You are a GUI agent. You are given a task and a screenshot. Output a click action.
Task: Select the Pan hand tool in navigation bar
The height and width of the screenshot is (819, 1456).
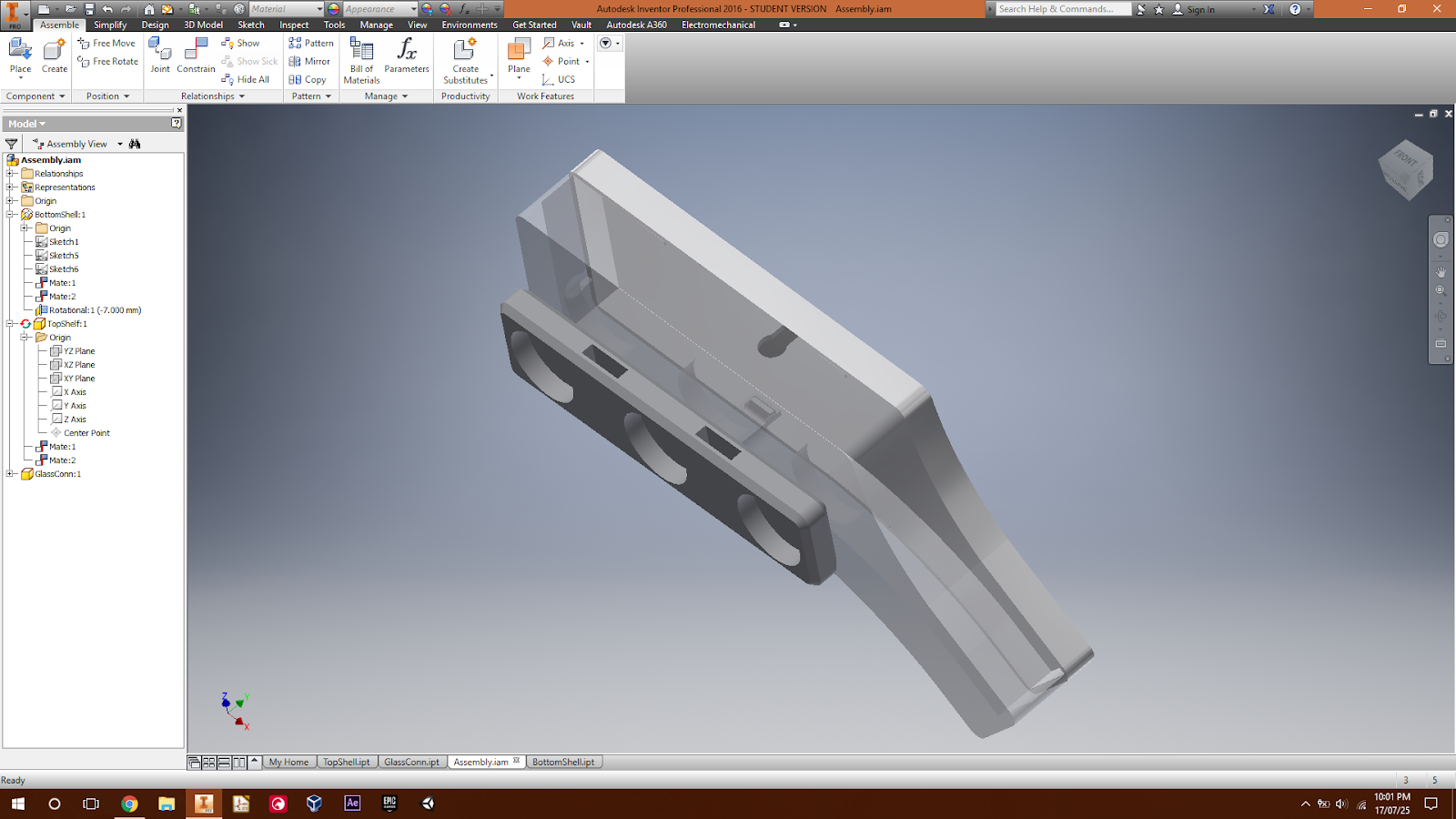pyautogui.click(x=1441, y=271)
